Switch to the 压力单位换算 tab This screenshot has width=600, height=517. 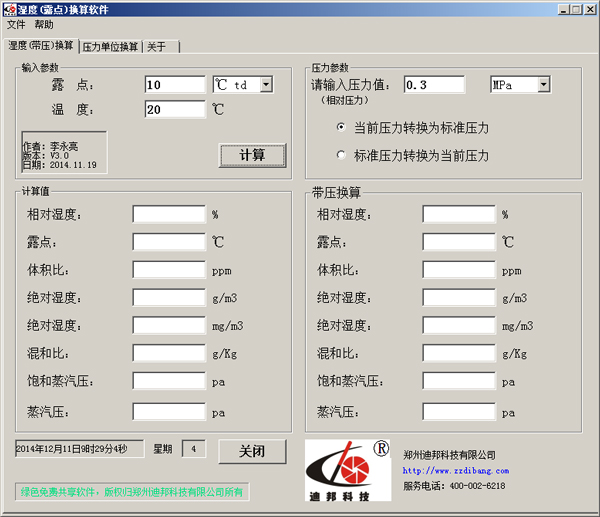(110, 46)
